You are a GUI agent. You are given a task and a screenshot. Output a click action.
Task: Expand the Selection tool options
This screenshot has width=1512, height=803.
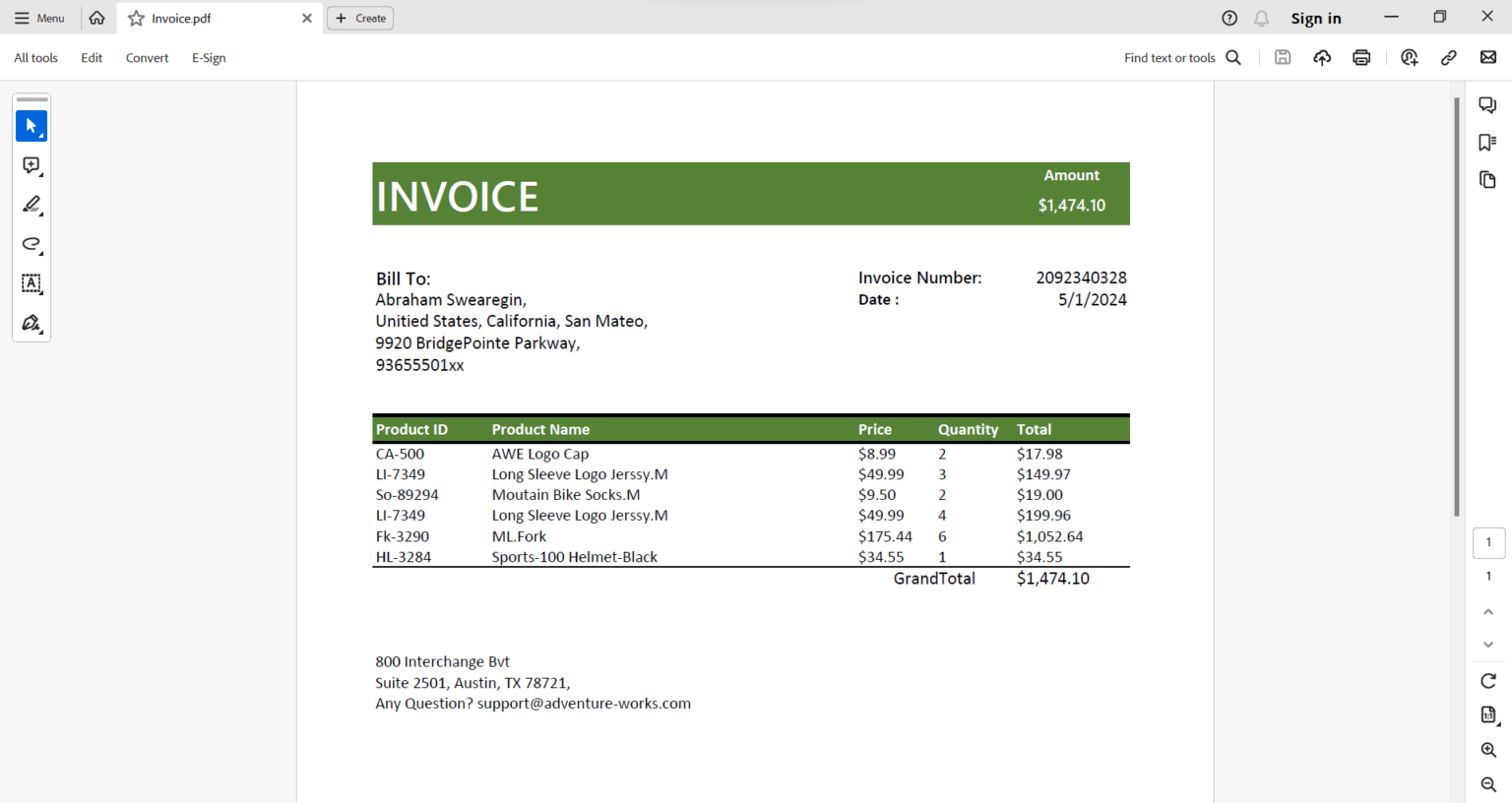[x=40, y=135]
